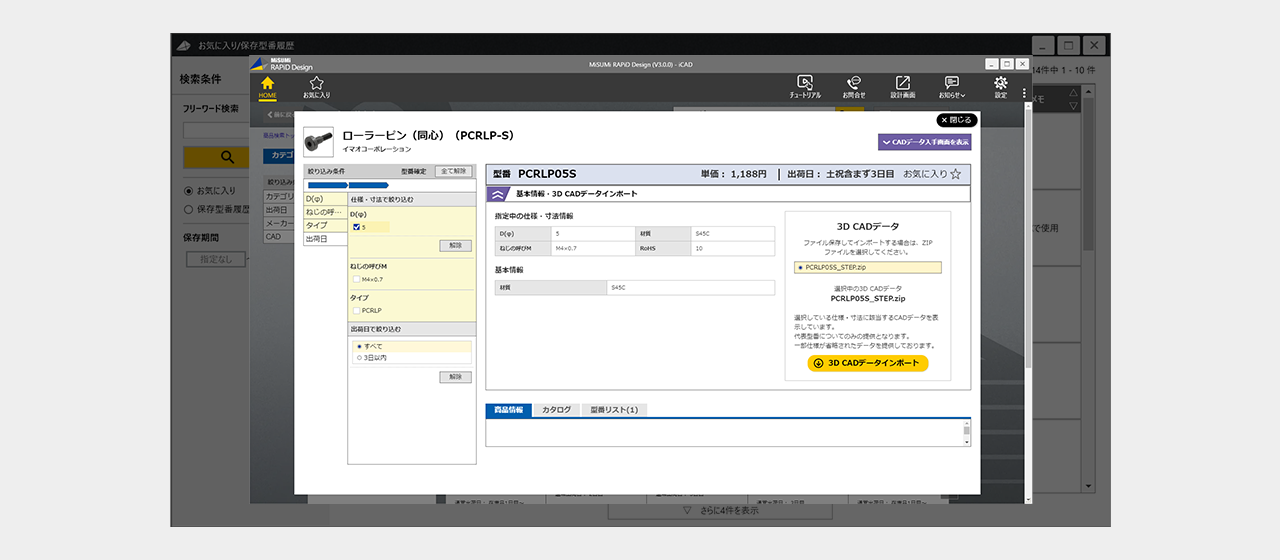The image size is (1280, 560).
Task: Switch to the カタログ tab
Action: tap(556, 410)
